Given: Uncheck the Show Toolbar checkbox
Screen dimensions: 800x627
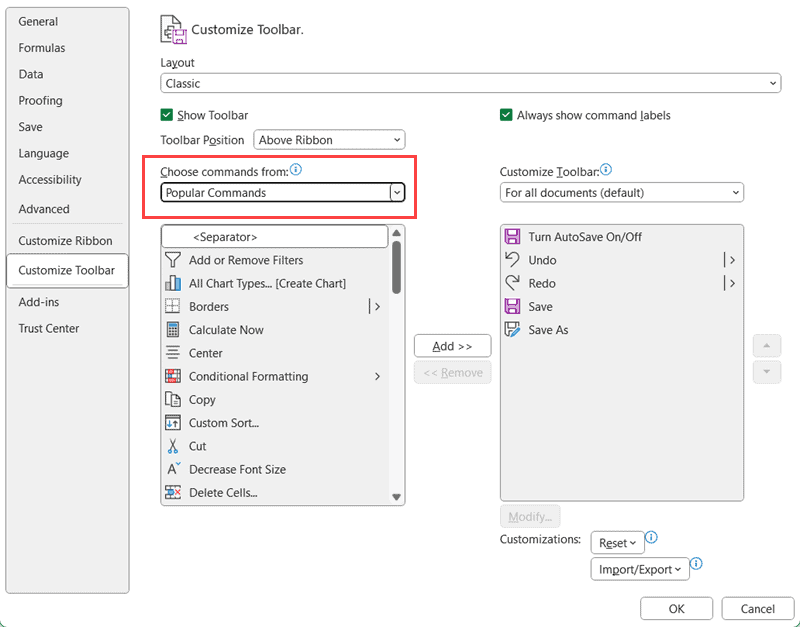Looking at the screenshot, I should [167, 115].
